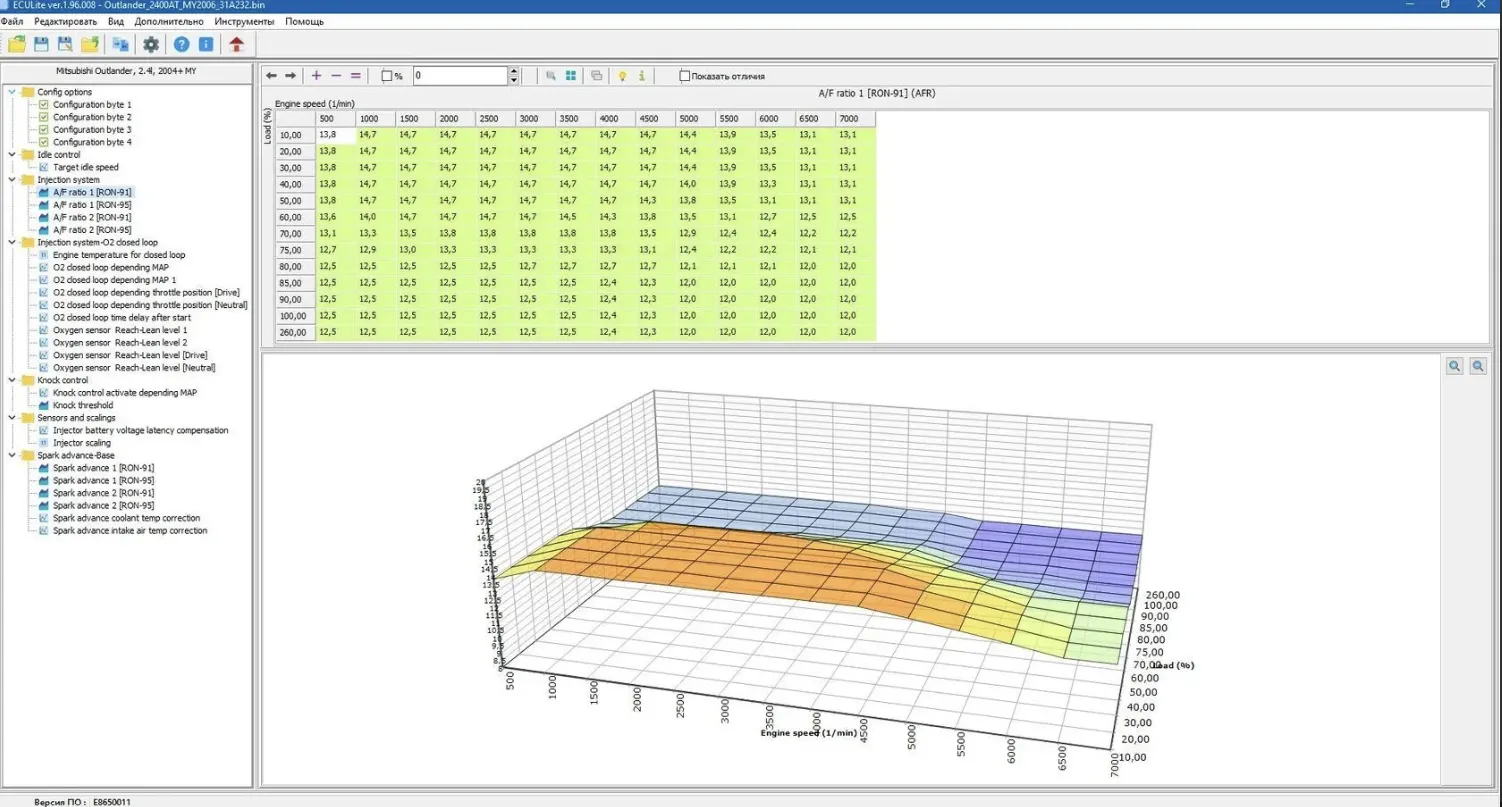Click the left magnifier icon above the 3D chart
1502x807 pixels.
coord(1455,366)
